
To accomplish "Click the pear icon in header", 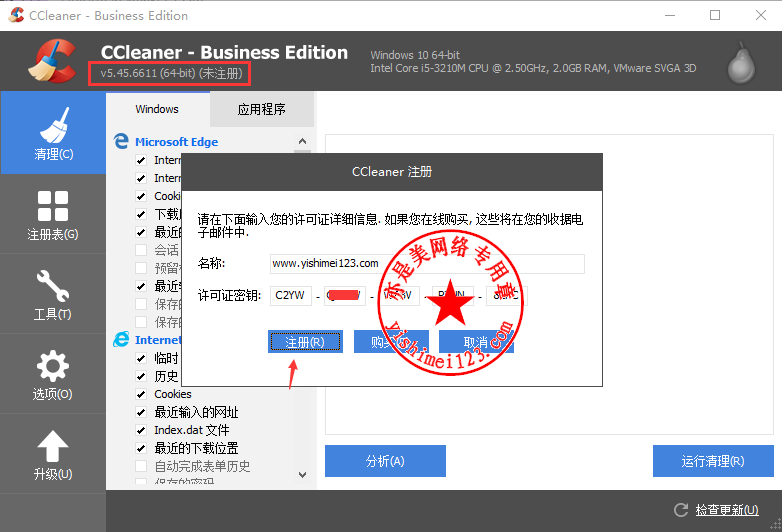I will (741, 63).
